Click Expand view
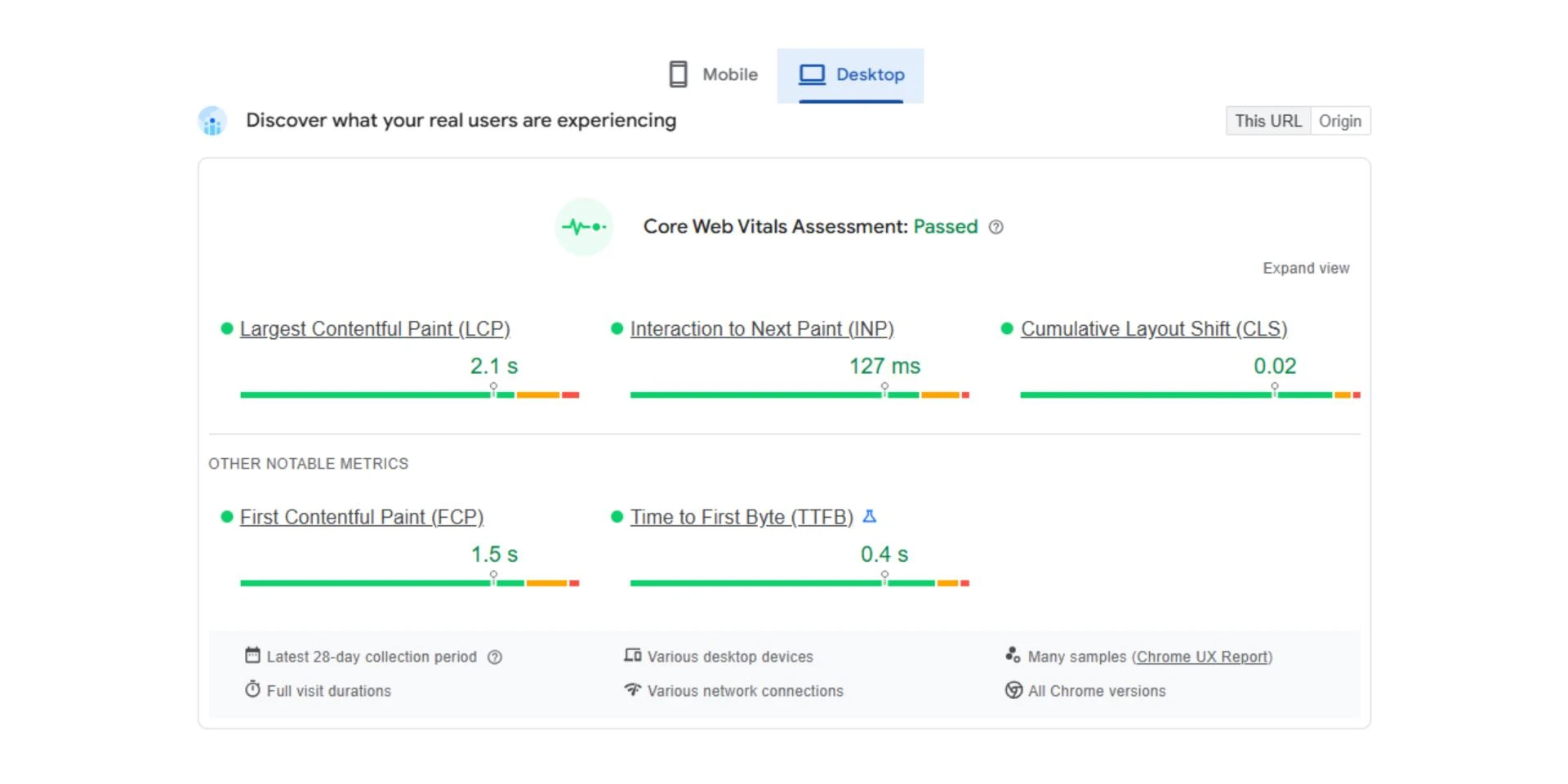This screenshot has height=784, width=1568. click(x=1305, y=268)
